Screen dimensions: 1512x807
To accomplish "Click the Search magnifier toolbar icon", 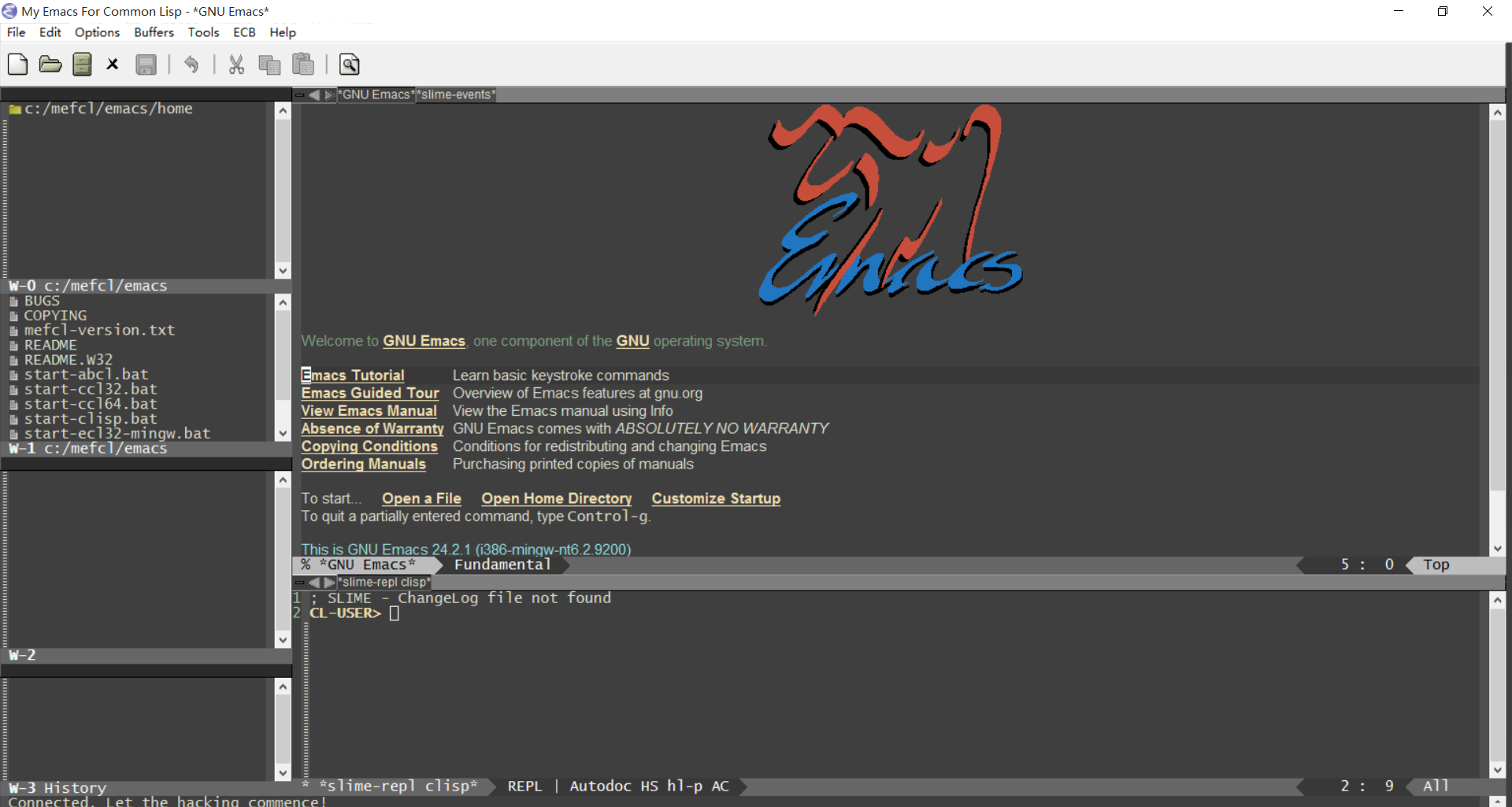I will click(350, 65).
